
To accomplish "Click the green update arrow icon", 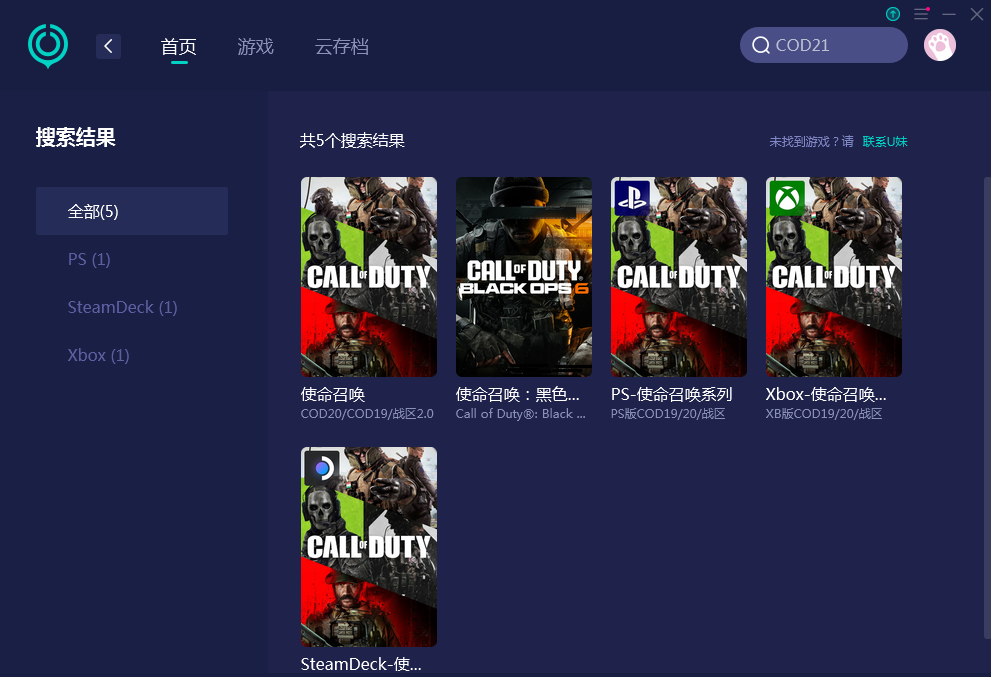I will tap(893, 14).
